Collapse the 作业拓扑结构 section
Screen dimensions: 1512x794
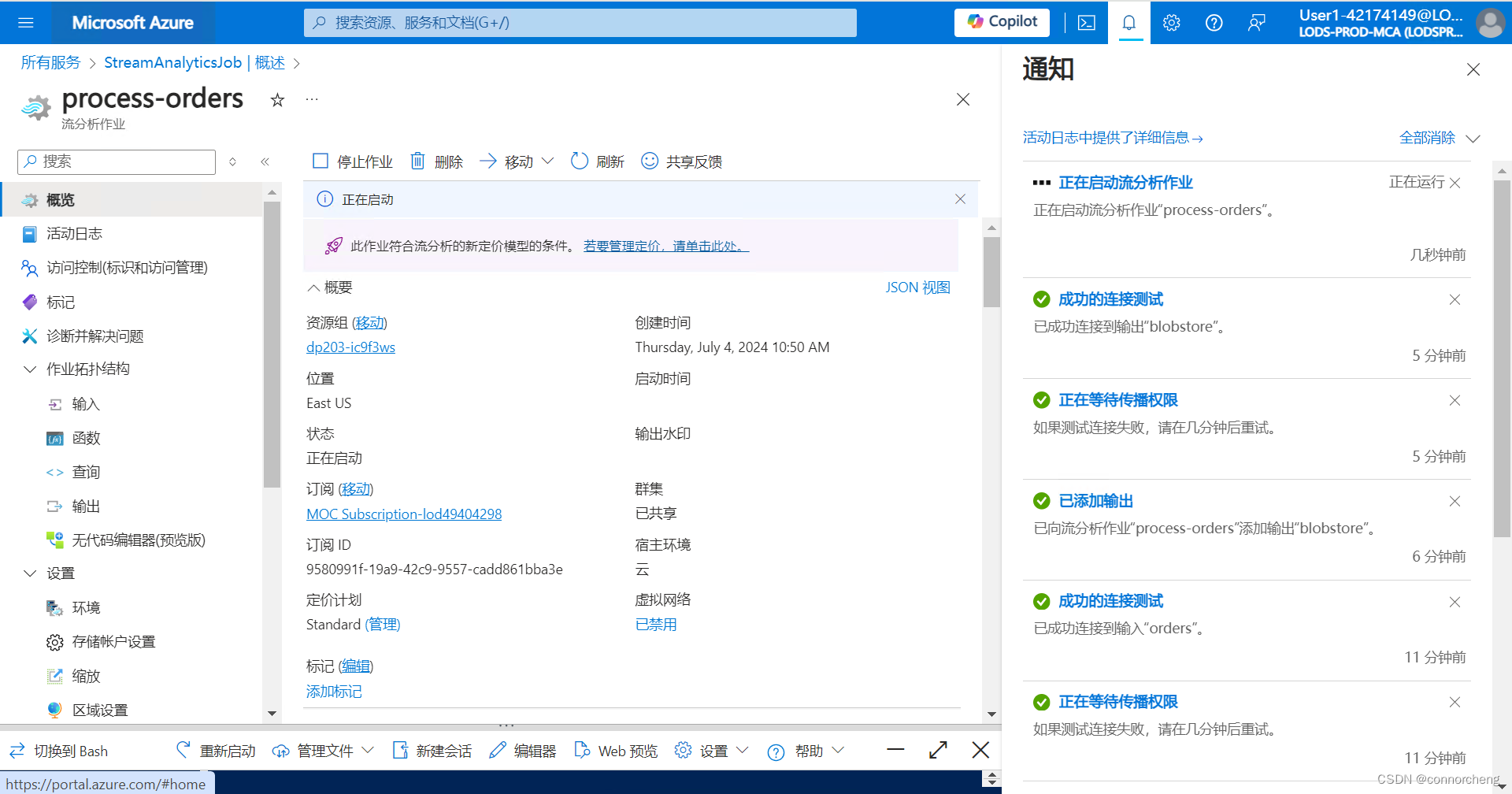tap(30, 369)
